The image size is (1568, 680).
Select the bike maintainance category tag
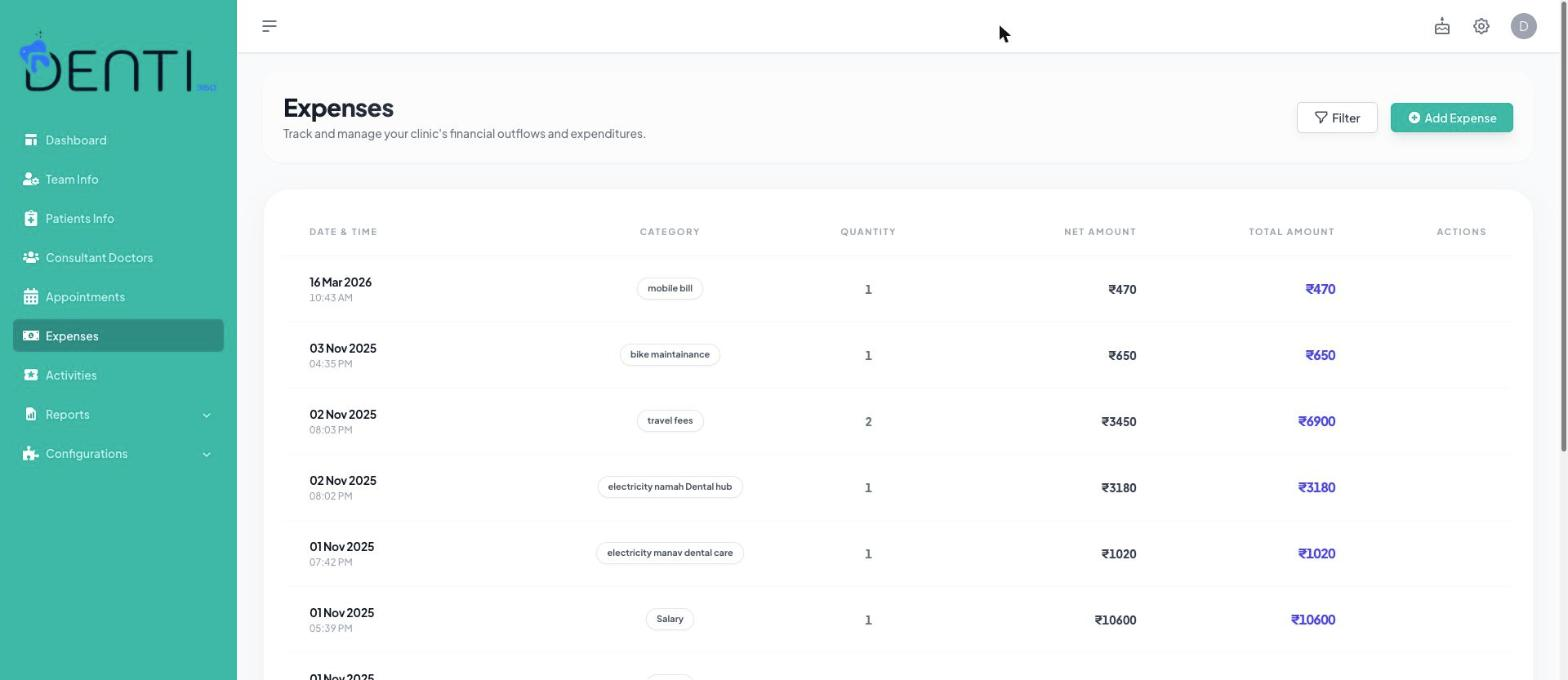click(670, 355)
